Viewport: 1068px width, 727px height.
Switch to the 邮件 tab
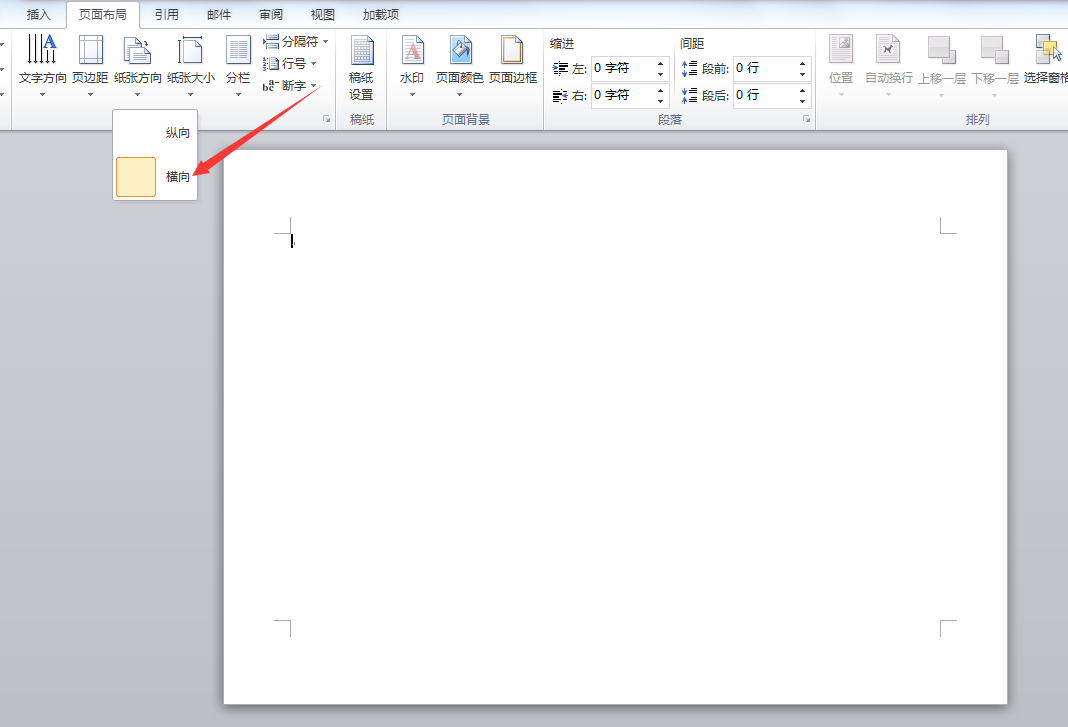click(219, 14)
